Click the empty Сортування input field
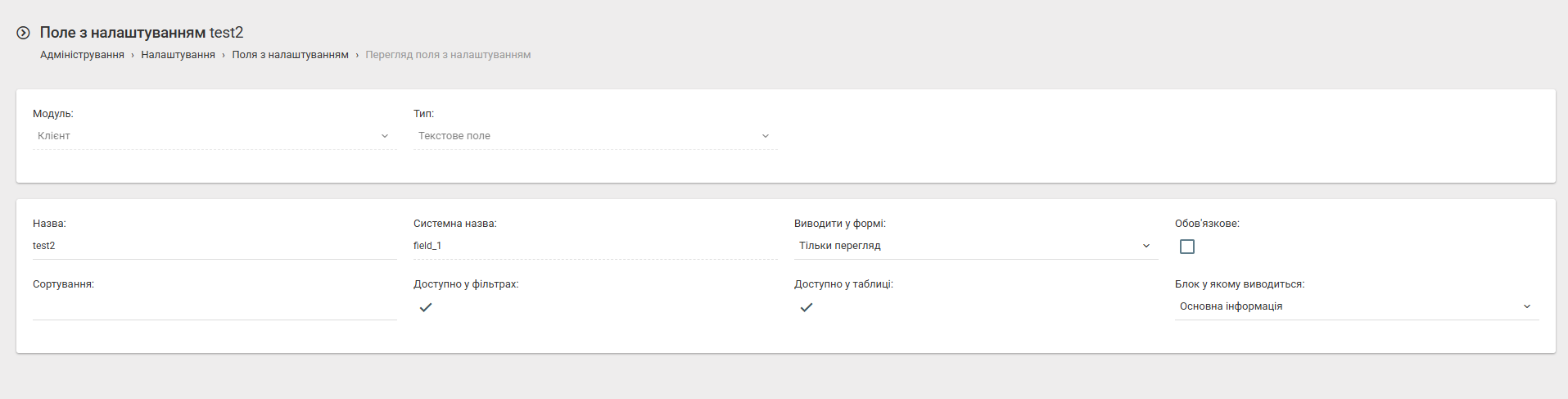Viewport: 1568px width, 399px height. pyautogui.click(x=213, y=307)
